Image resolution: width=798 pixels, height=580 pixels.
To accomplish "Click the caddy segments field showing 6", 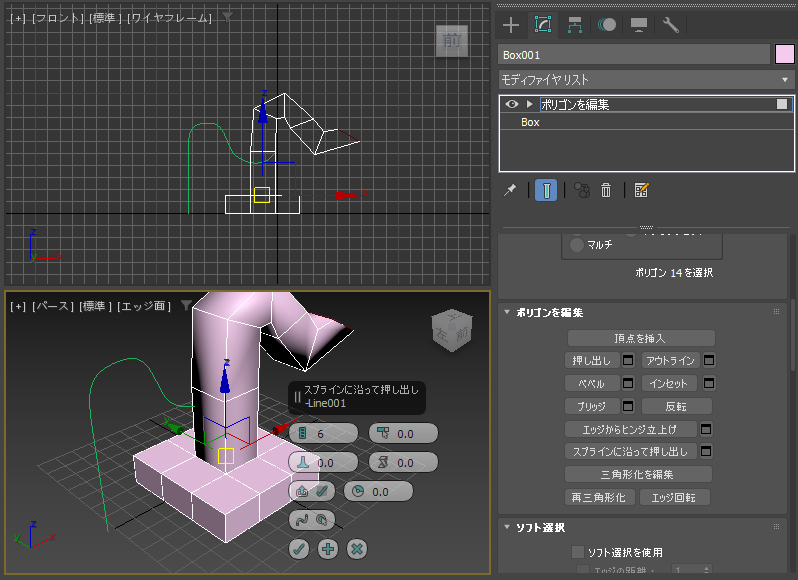I will point(324,433).
